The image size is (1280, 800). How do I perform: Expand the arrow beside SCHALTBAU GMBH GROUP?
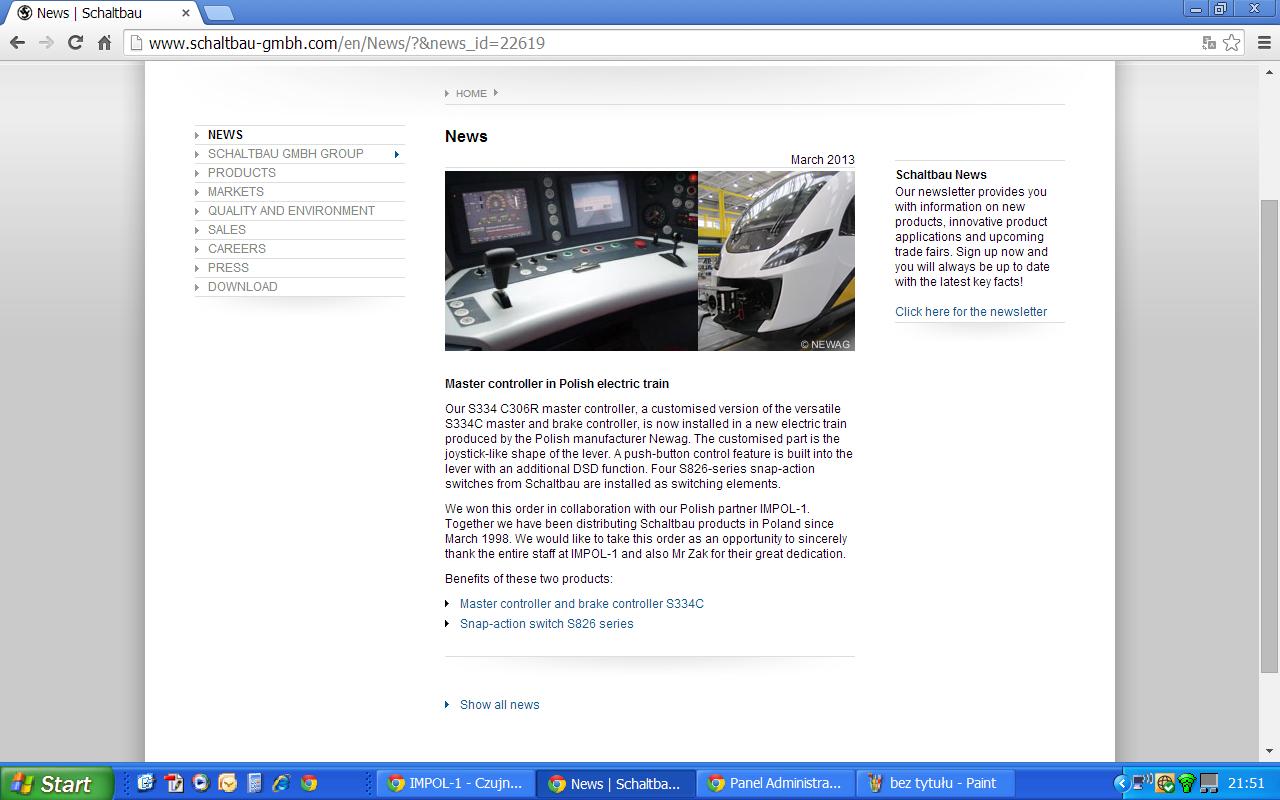click(x=397, y=154)
